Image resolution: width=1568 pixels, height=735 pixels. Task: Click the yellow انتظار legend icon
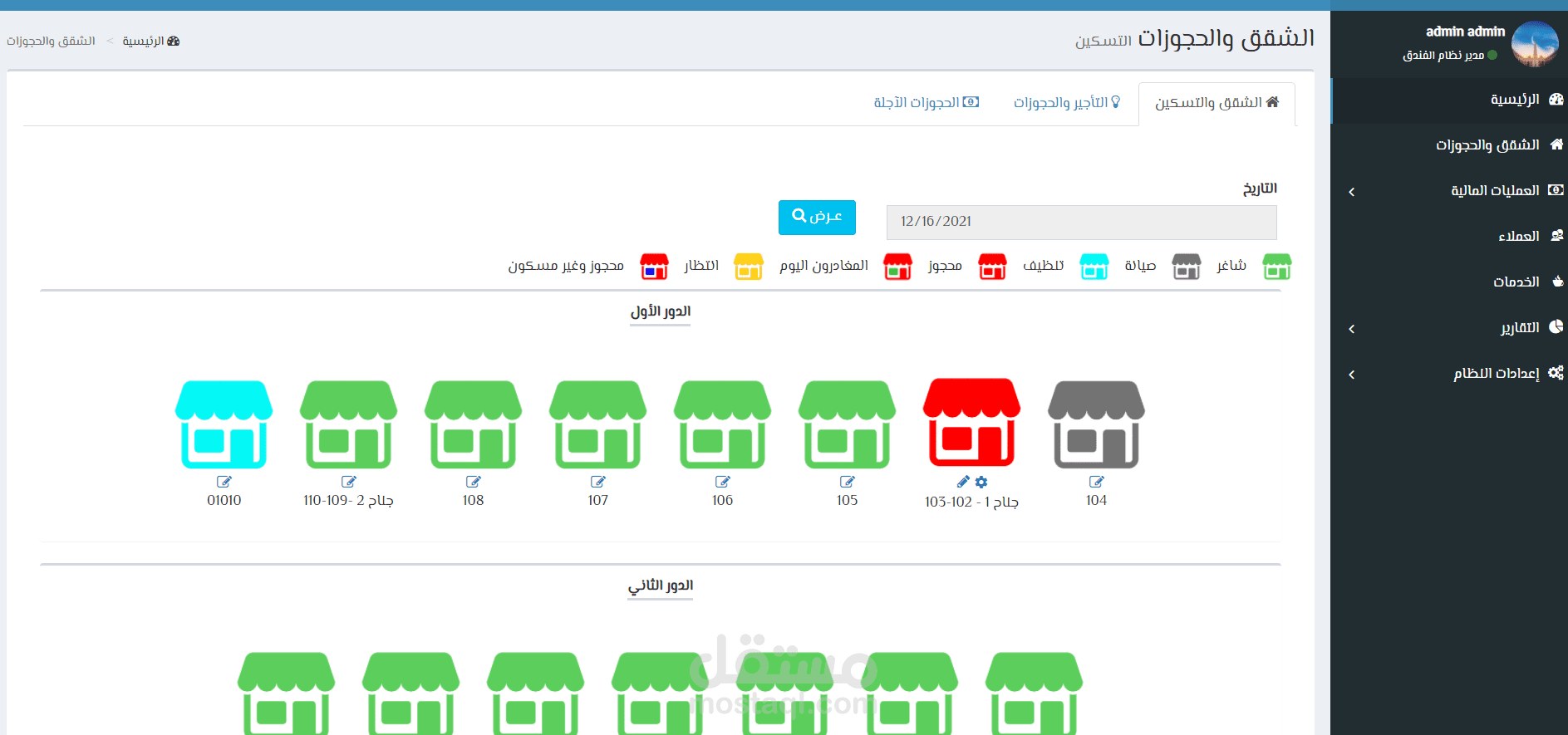click(748, 267)
